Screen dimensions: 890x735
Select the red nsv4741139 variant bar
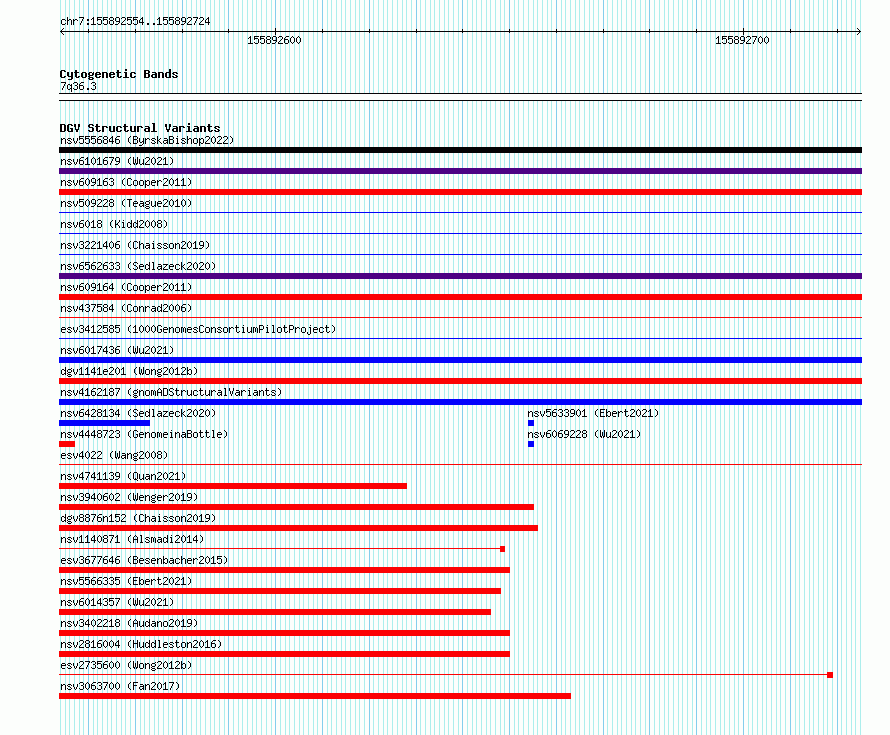(233, 486)
